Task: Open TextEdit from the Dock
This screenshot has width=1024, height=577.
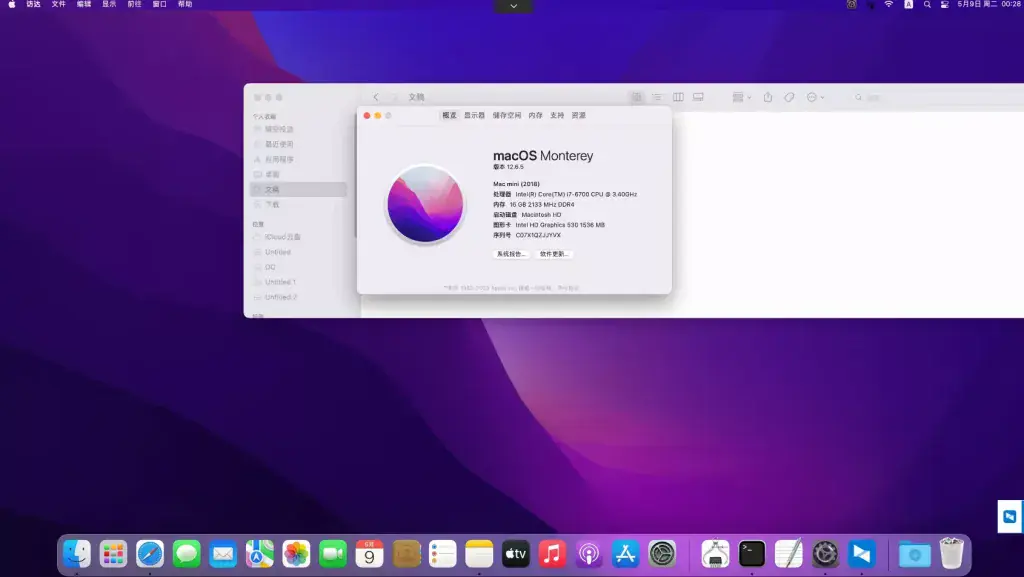Action: point(789,554)
